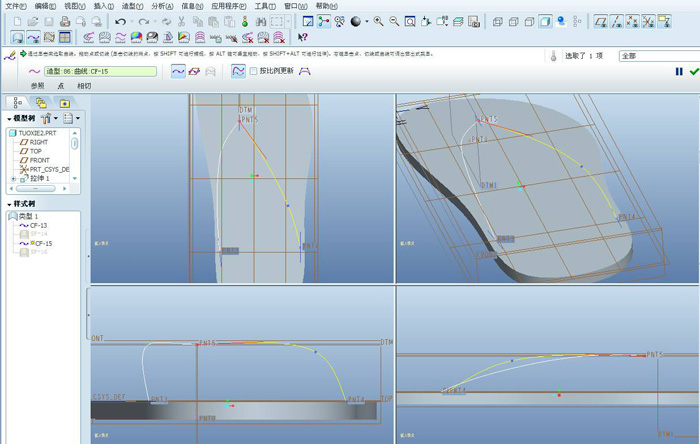The width and height of the screenshot is (700, 444).
Task: Pause the curve edit with pause icon
Action: (679, 72)
